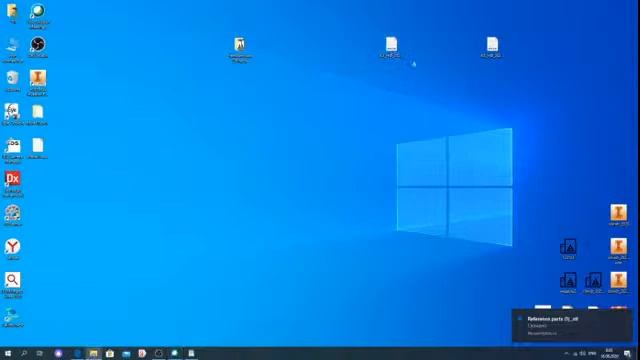Open the Windows Start menu
The width and height of the screenshot is (640, 360).
tap(8, 353)
